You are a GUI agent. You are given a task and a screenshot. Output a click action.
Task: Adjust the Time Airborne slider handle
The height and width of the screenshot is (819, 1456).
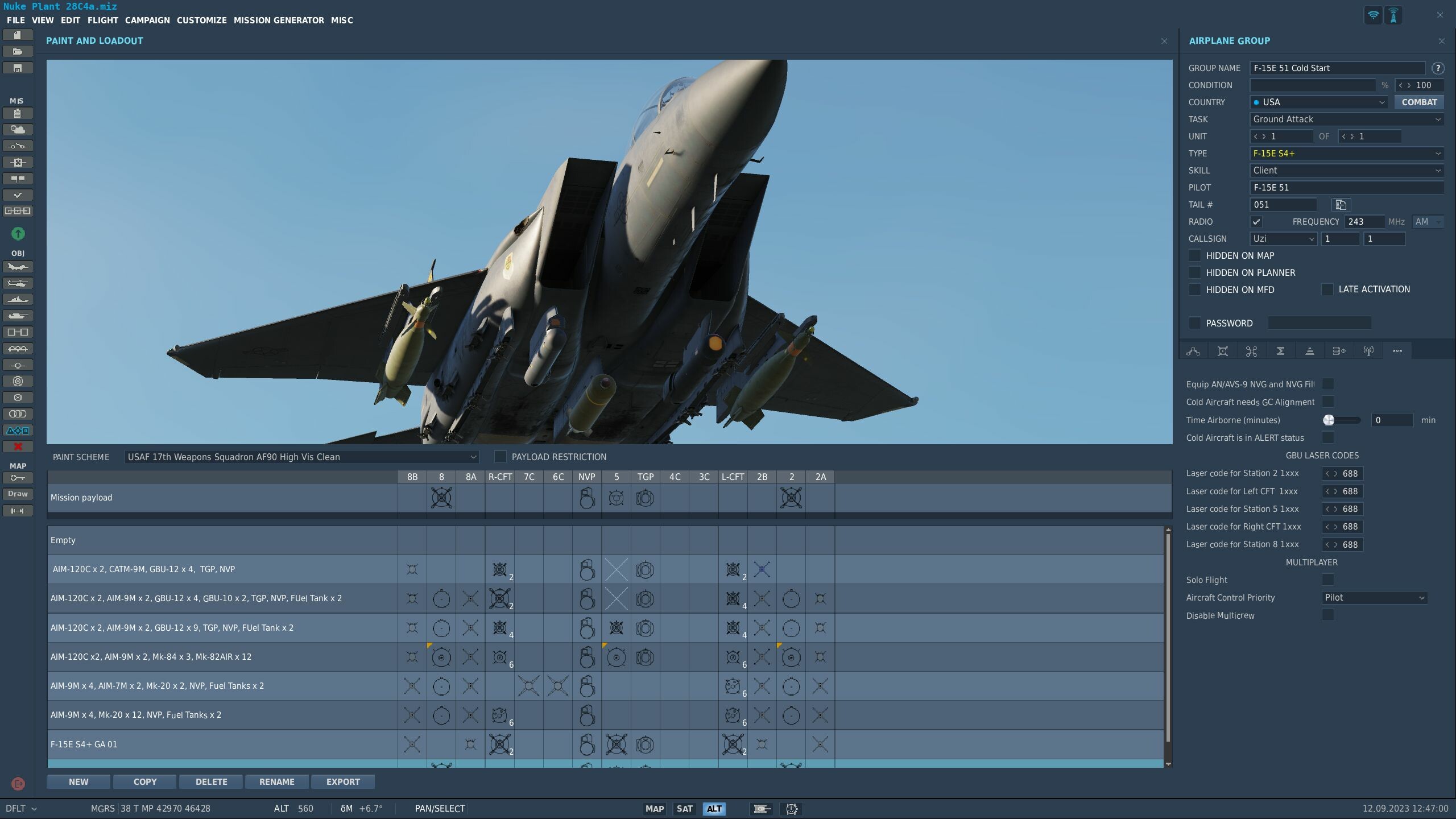(1329, 420)
